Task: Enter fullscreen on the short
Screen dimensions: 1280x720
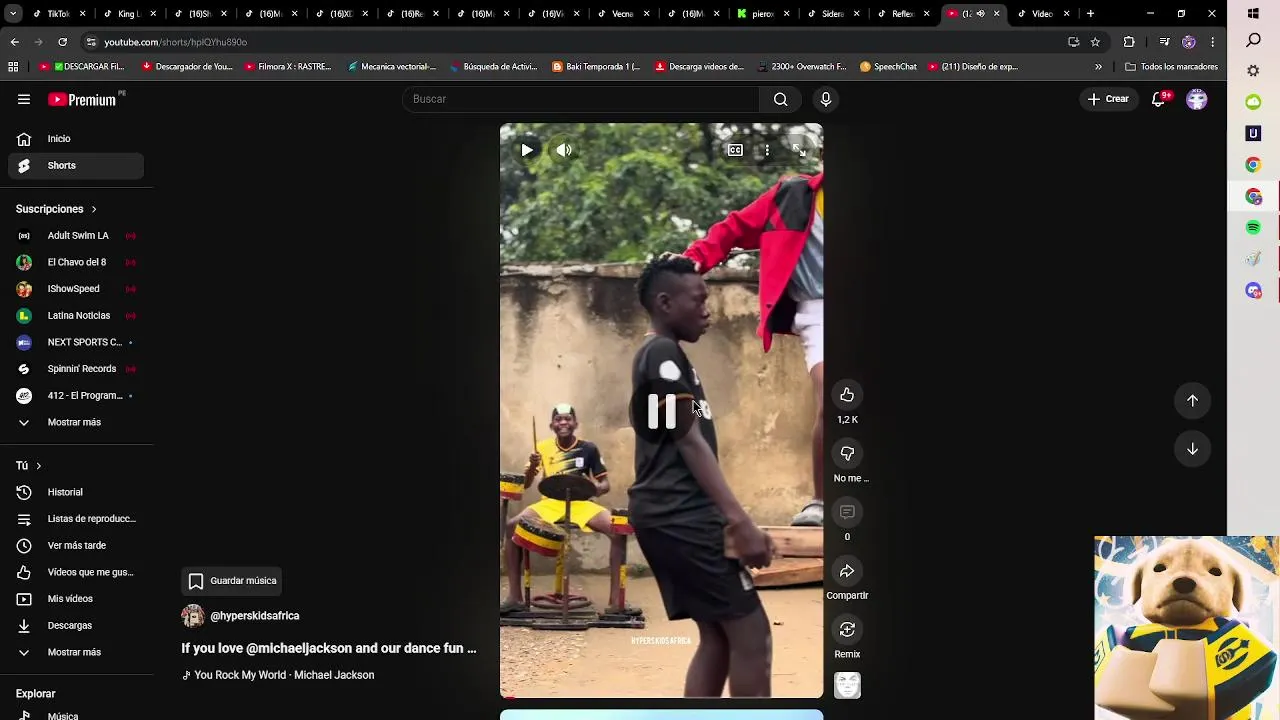Action: [x=799, y=150]
